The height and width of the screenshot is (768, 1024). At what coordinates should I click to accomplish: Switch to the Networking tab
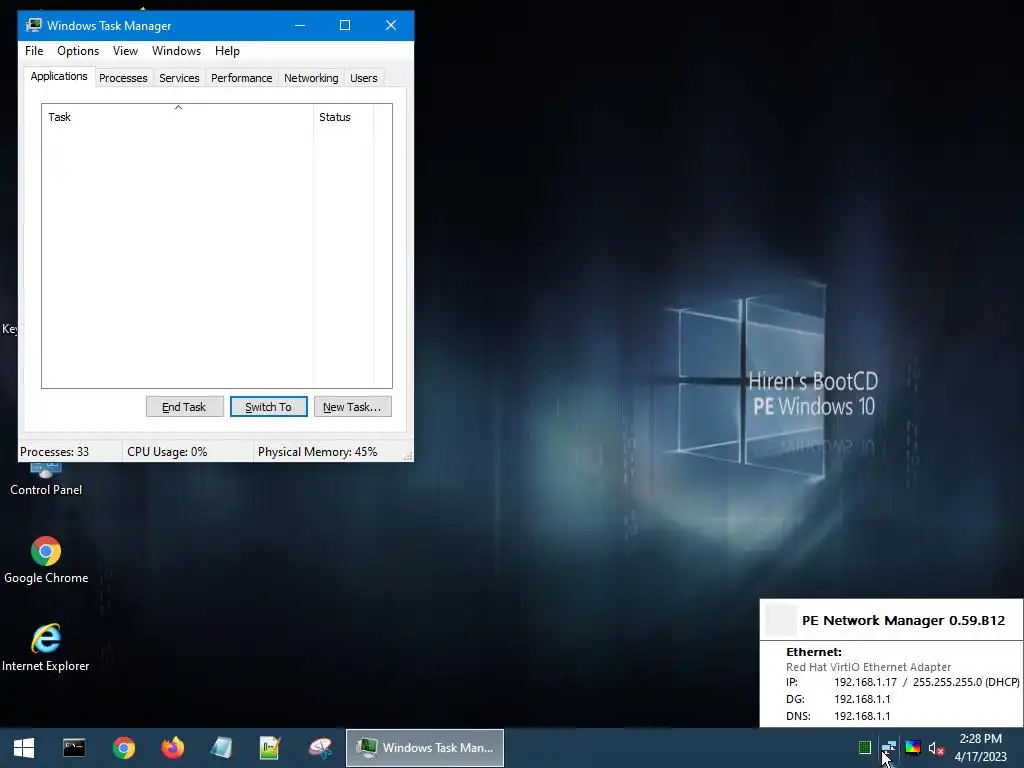point(311,78)
